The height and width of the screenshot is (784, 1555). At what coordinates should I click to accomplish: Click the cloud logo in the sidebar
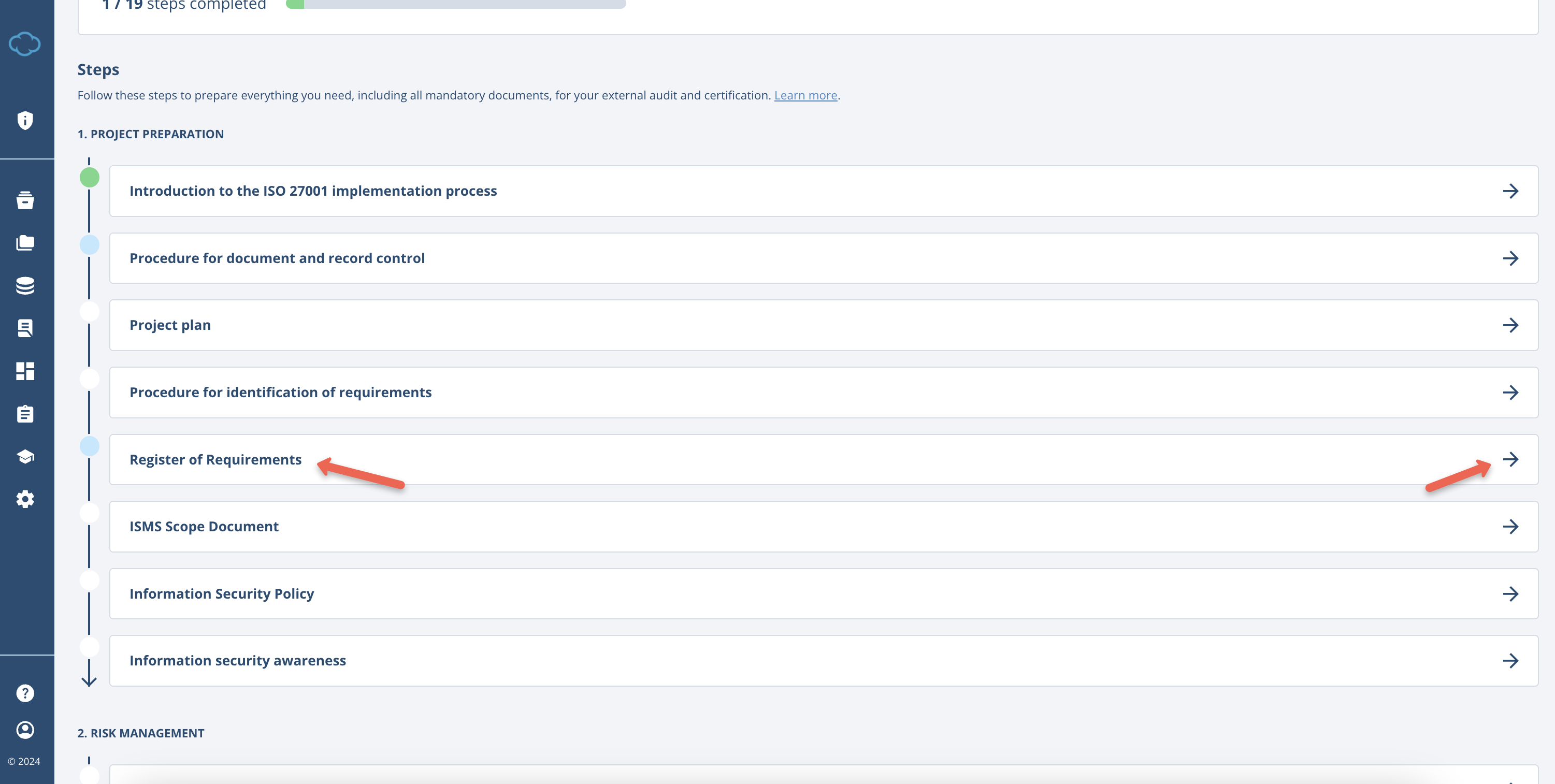25,44
